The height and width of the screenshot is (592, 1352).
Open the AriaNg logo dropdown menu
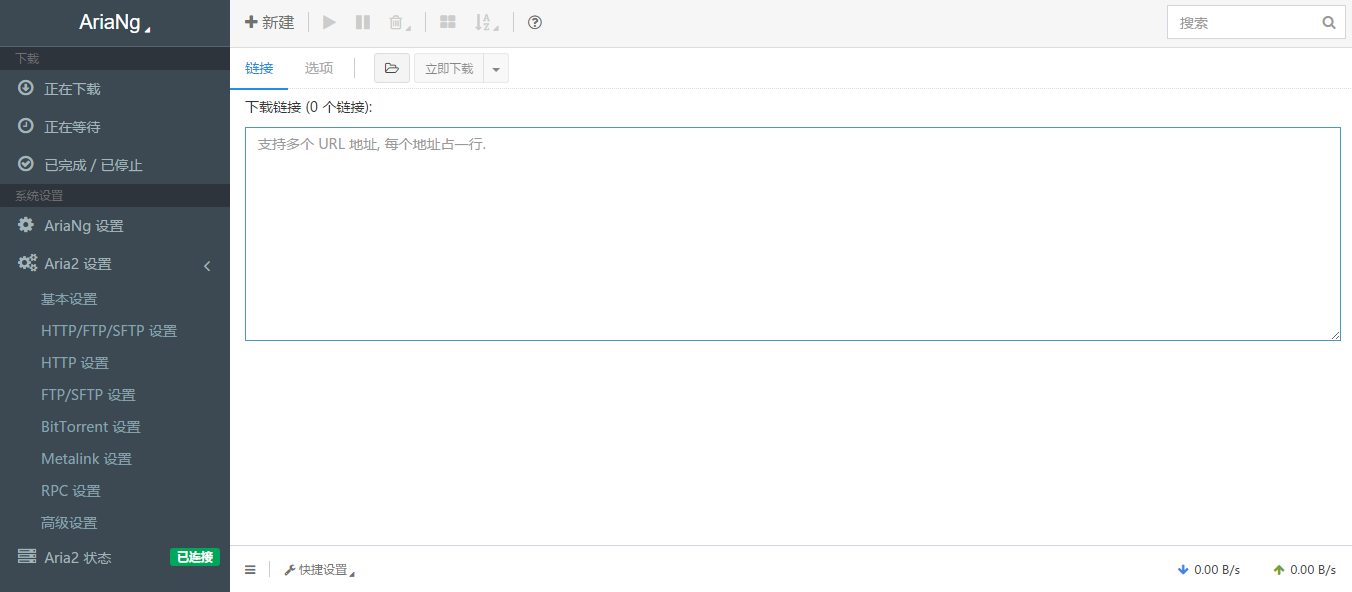pyautogui.click(x=115, y=23)
